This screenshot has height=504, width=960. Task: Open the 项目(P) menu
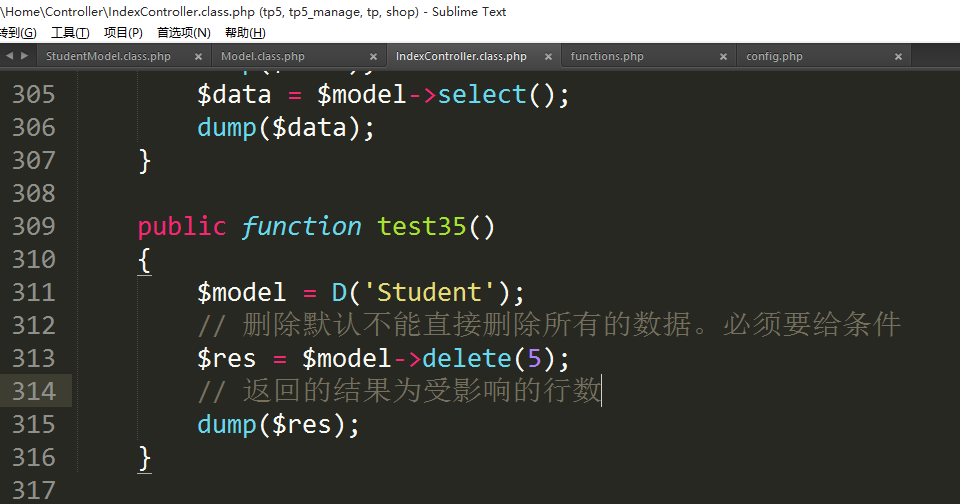pos(123,33)
